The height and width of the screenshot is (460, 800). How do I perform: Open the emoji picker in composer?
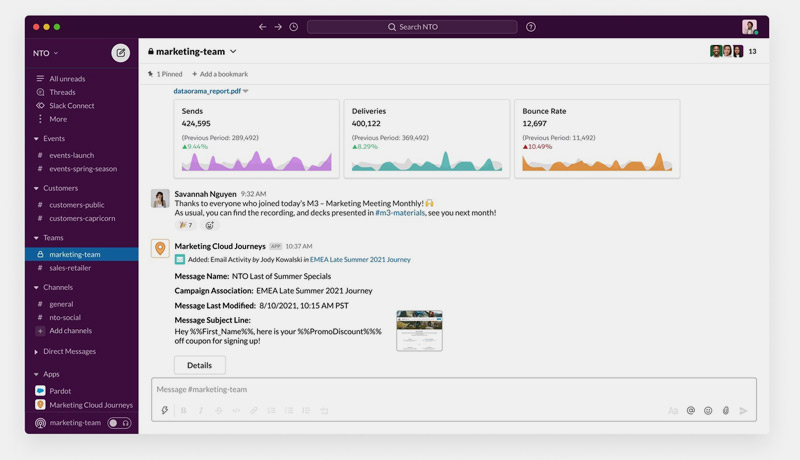coord(708,411)
